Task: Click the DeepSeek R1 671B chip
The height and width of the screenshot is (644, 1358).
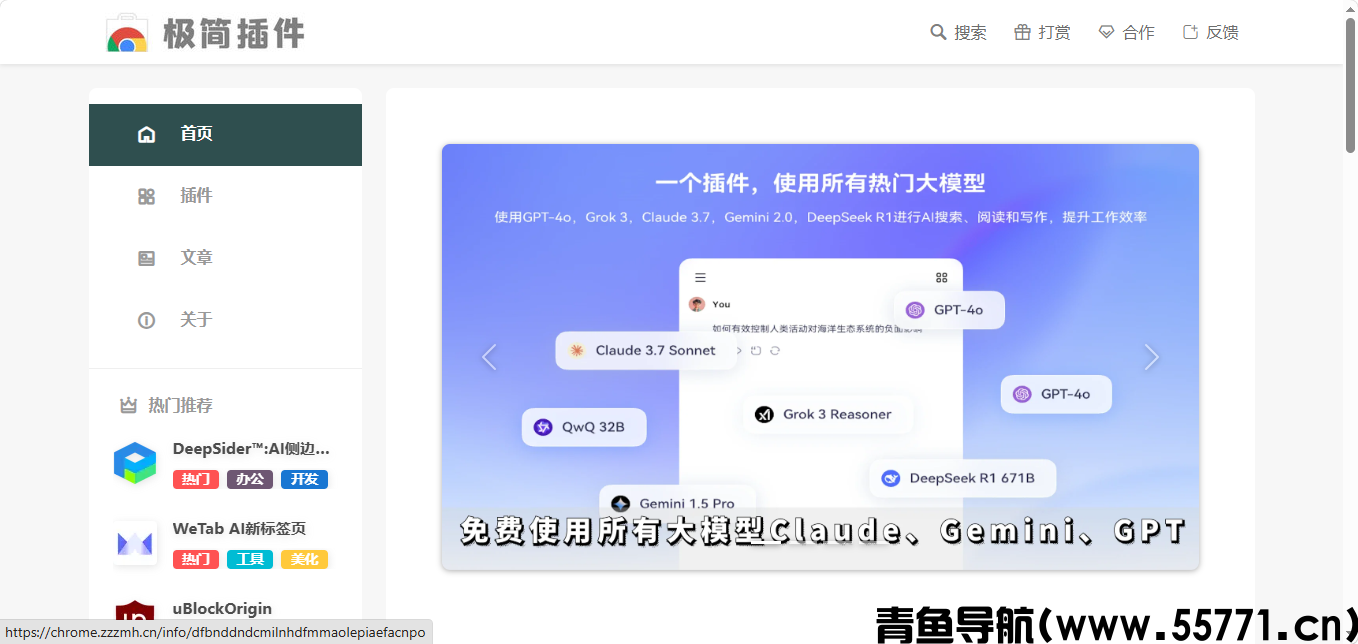Action: click(x=962, y=478)
